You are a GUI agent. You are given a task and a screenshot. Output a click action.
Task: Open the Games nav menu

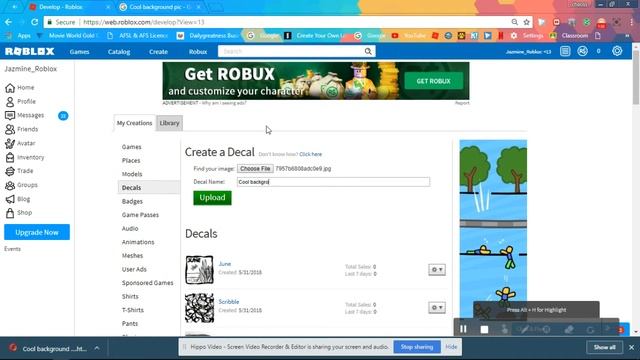80,52
